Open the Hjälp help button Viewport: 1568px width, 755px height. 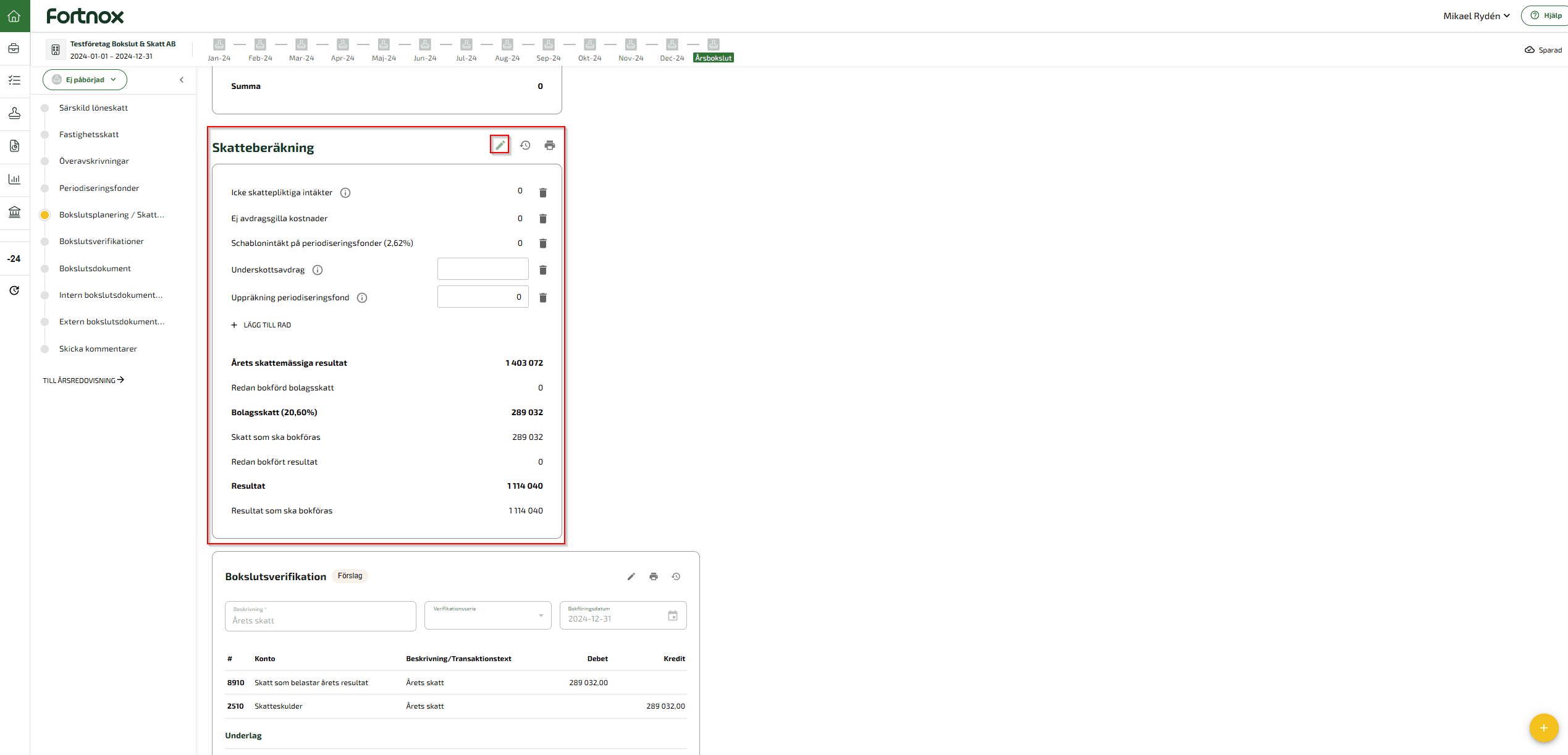tap(1546, 16)
